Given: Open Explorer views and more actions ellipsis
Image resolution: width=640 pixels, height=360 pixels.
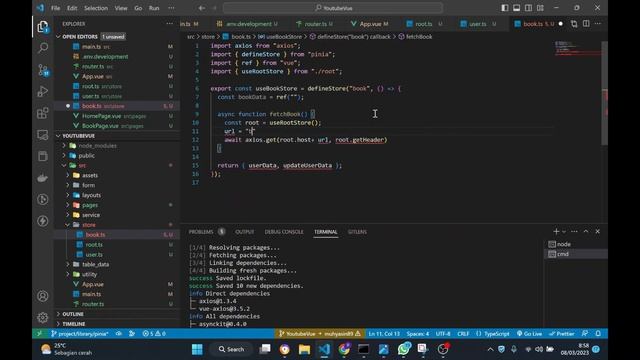Looking at the screenshot, I should pos(169,24).
